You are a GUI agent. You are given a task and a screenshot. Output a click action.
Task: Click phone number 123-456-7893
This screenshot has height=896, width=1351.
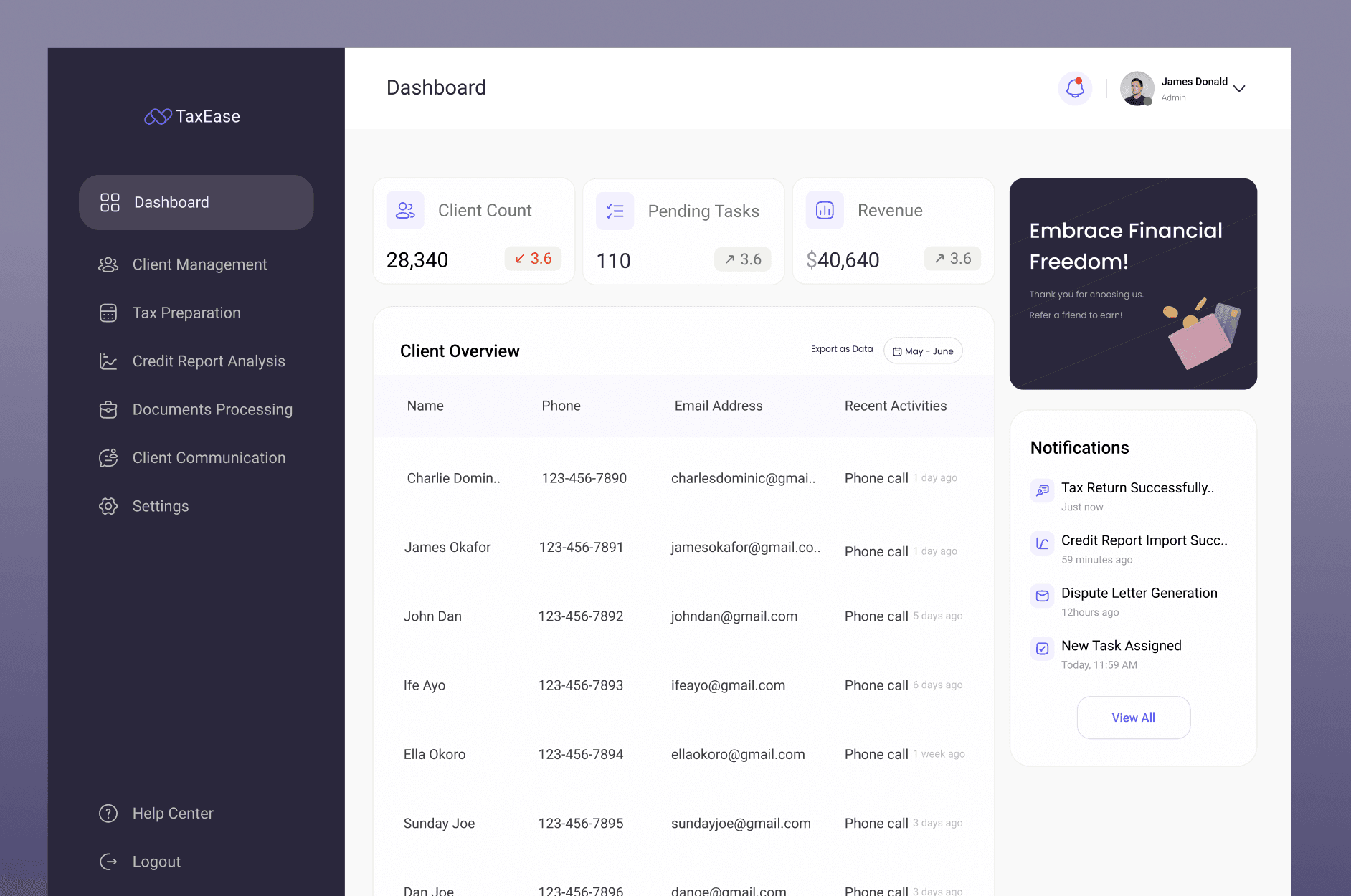(x=581, y=685)
